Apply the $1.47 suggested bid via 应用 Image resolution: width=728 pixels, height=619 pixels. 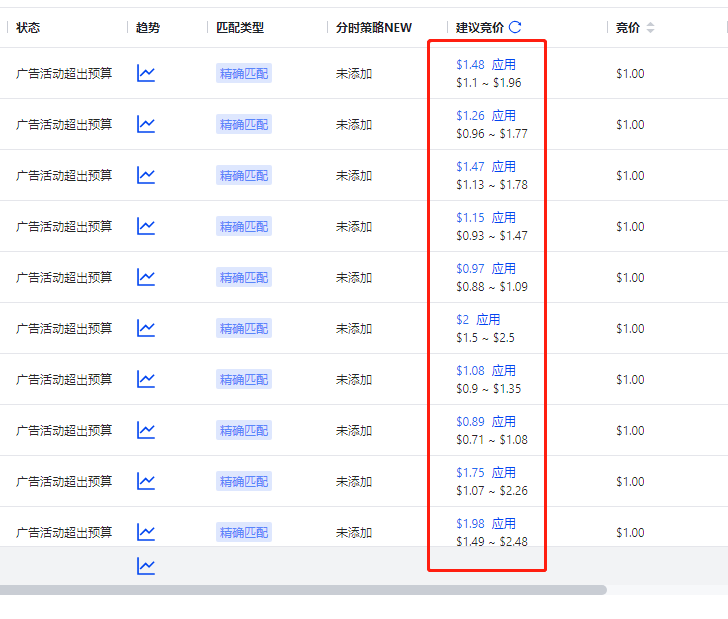click(x=504, y=167)
